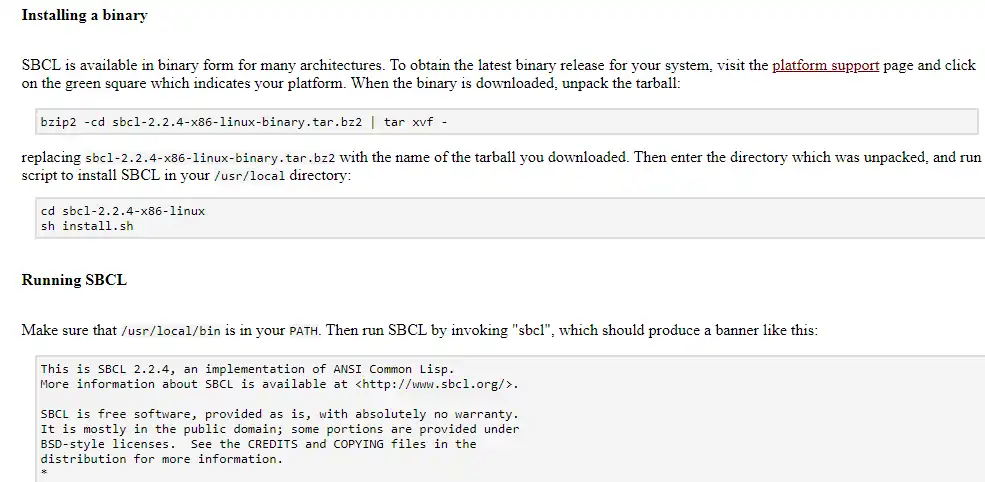Click the "sh install.sh" command line
This screenshot has height=482, width=985.
point(87,226)
